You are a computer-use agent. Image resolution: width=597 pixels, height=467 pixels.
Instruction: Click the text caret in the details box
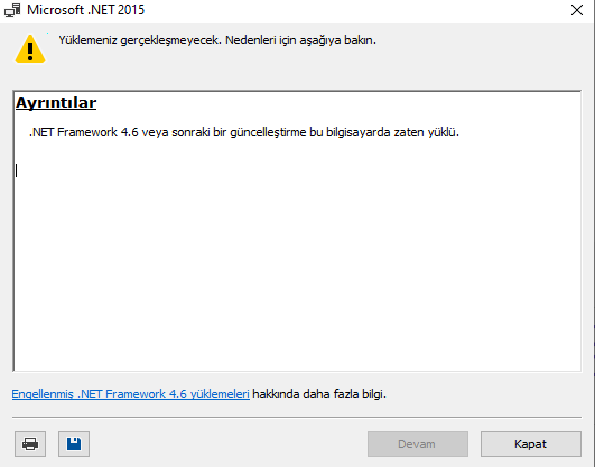(x=17, y=170)
